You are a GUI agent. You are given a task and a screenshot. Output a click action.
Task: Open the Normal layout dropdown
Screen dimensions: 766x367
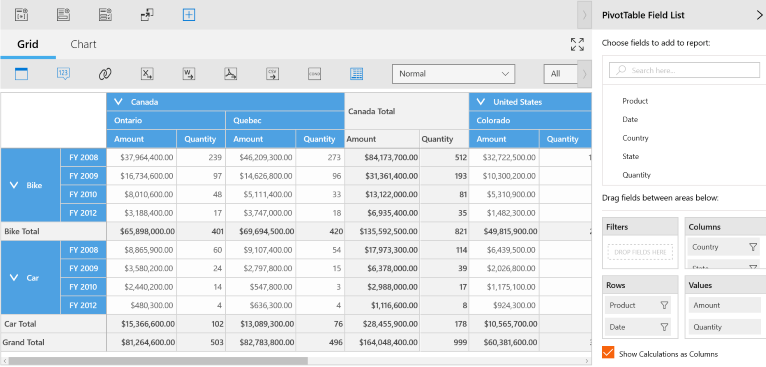pyautogui.click(x=453, y=74)
